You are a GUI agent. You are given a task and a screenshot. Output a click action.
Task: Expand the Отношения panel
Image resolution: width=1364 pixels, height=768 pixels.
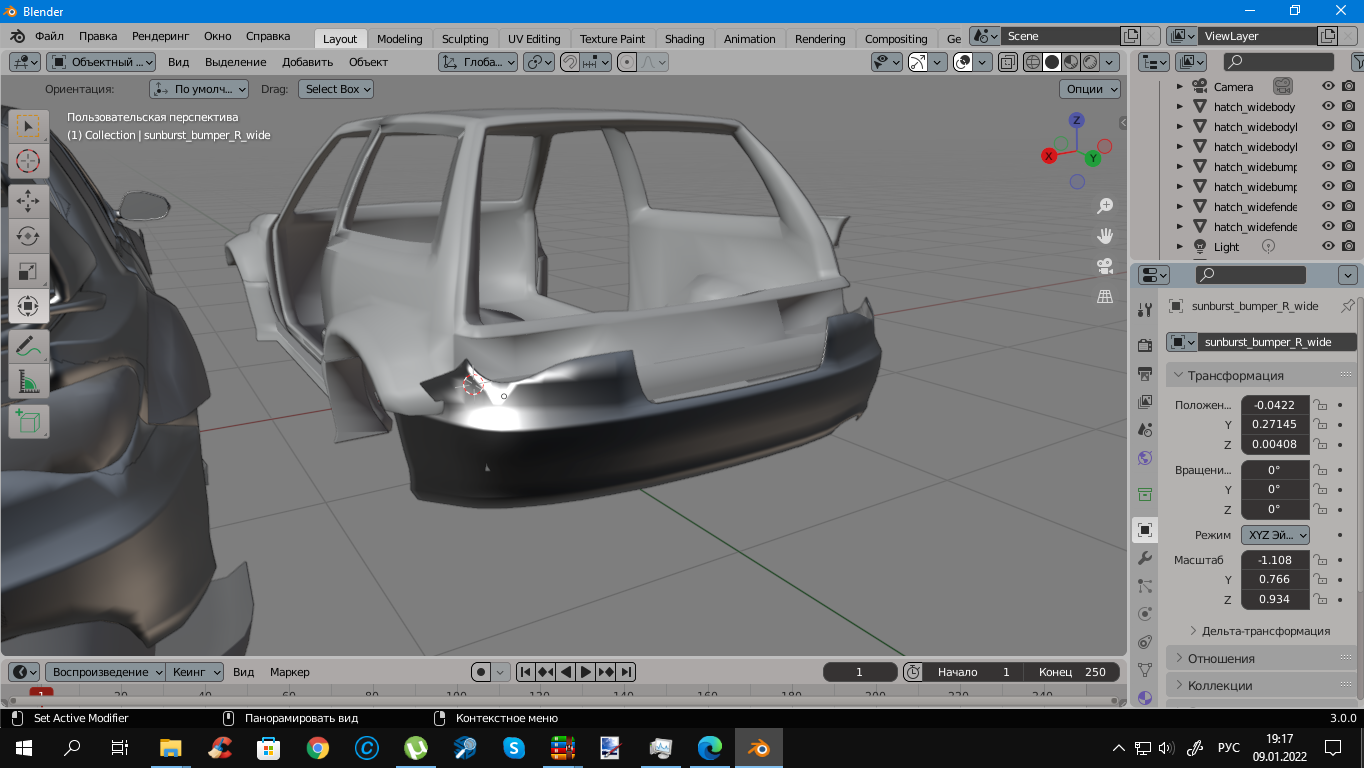point(1179,658)
